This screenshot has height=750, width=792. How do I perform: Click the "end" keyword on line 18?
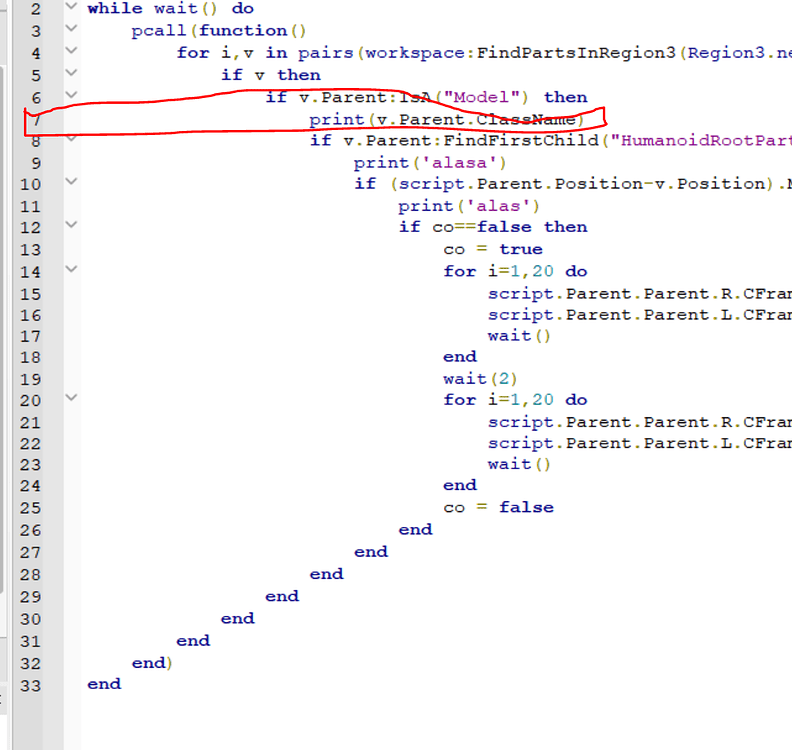(x=460, y=357)
